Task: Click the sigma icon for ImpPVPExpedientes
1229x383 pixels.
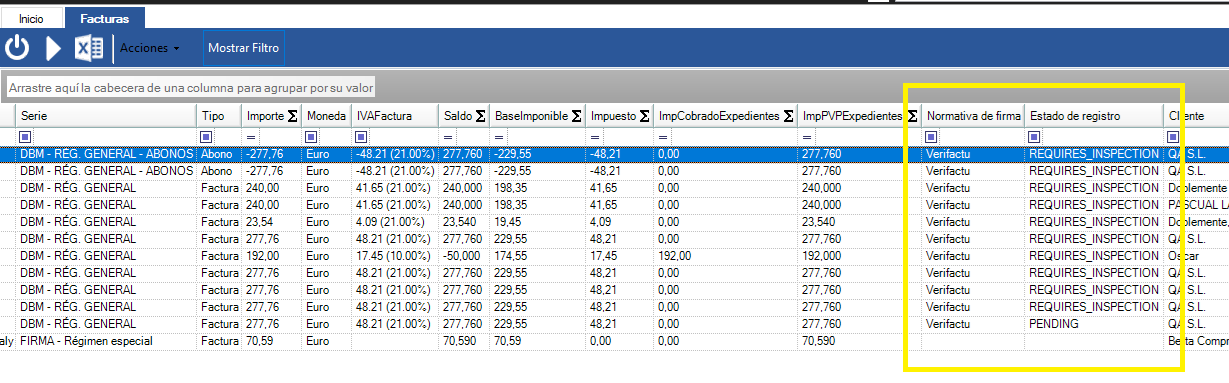Action: 912,117
